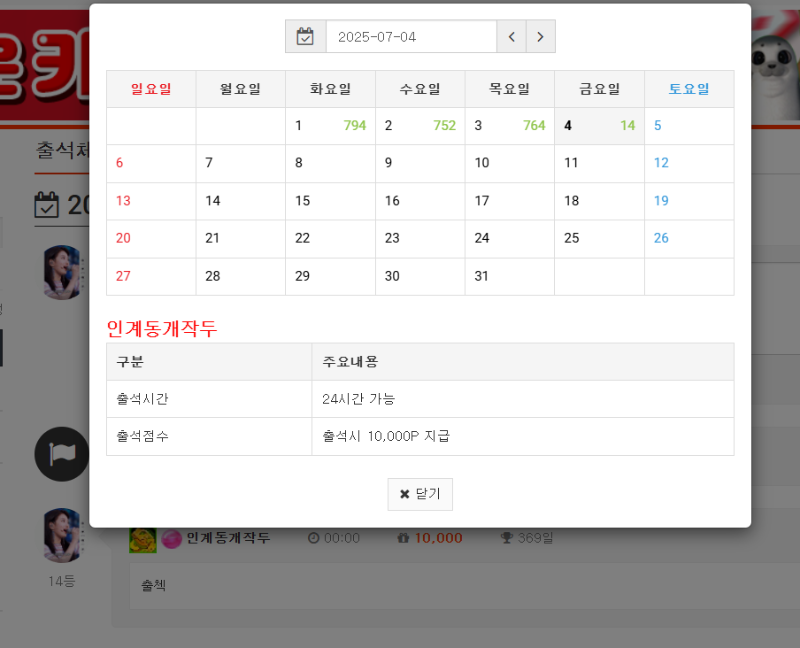Click the 인계동개작두 username in background list
This screenshot has height=648, width=800.
[x=228, y=538]
